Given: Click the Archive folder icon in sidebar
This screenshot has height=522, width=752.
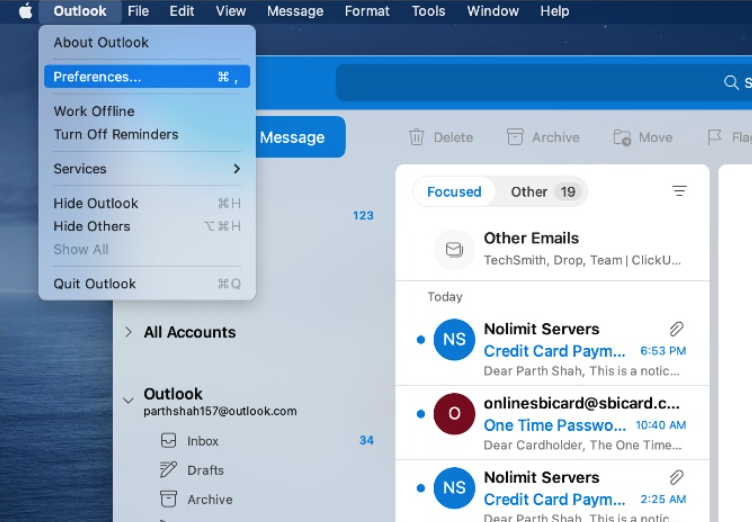Looking at the screenshot, I should [168, 499].
